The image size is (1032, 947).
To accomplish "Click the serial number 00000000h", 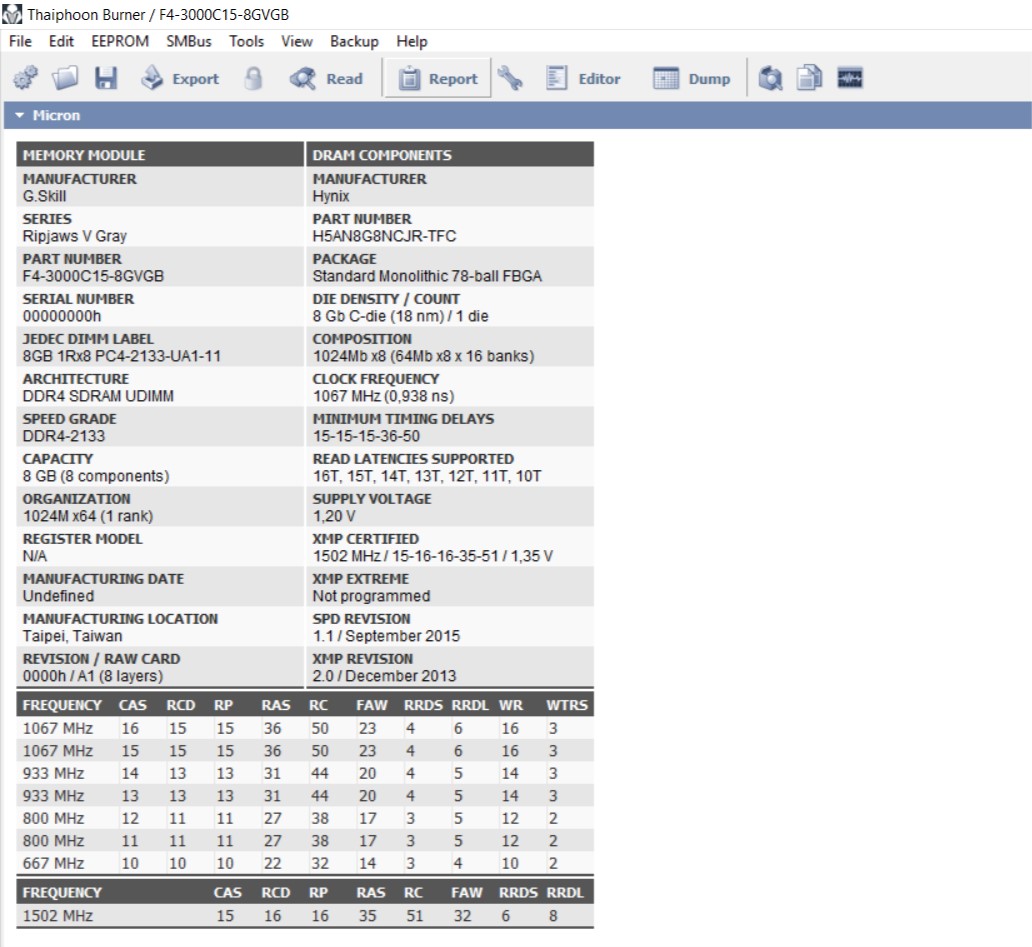I will pos(62,316).
